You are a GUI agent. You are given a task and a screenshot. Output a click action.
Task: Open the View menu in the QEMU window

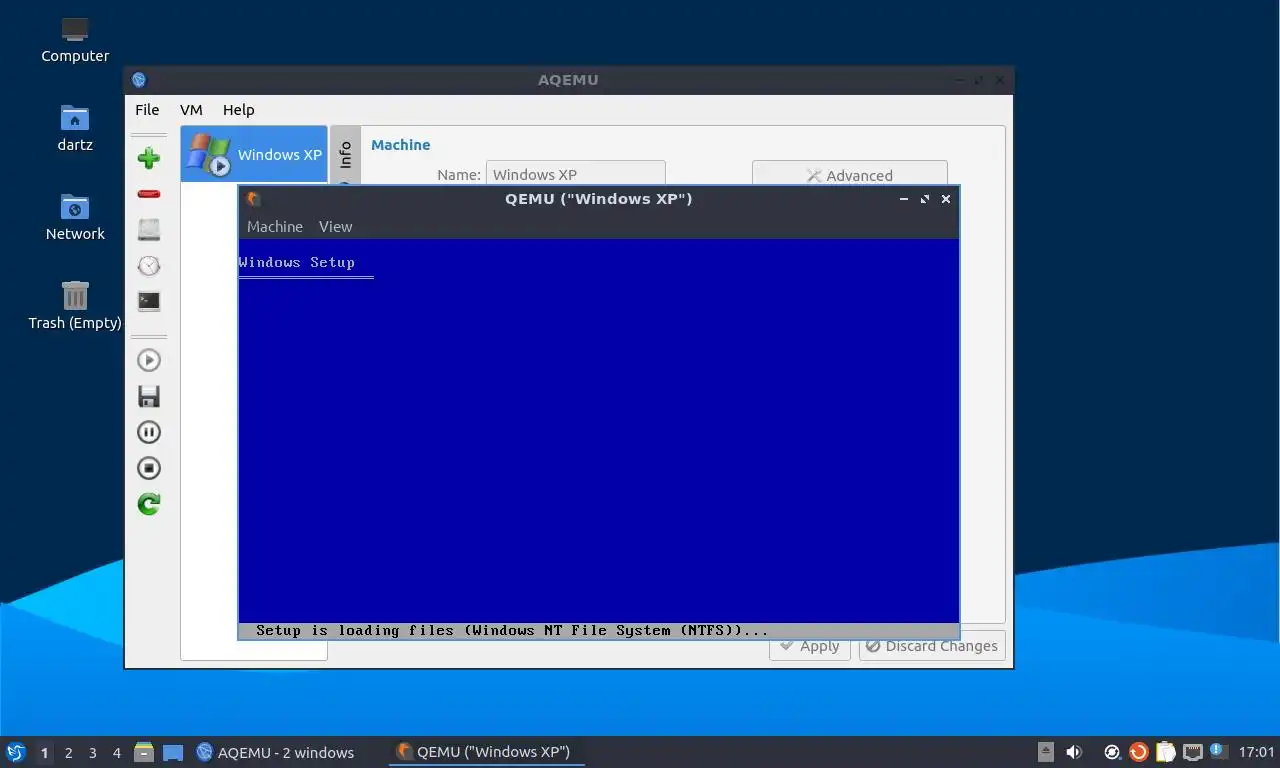pyautogui.click(x=336, y=227)
